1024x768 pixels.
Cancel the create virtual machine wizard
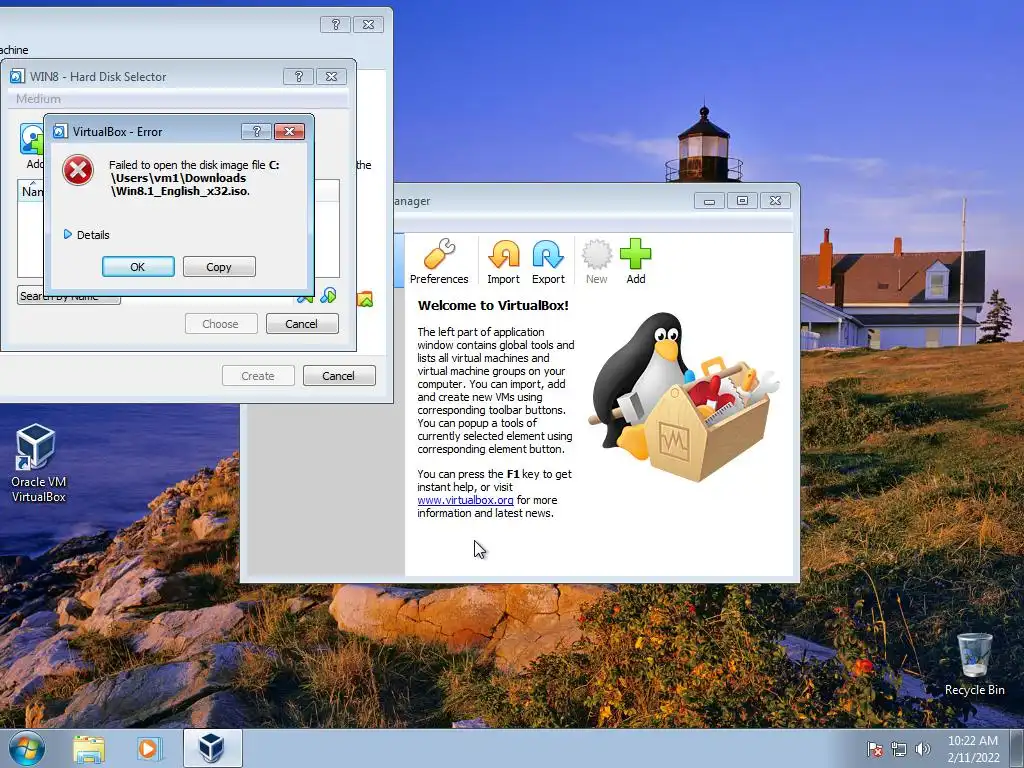click(338, 376)
